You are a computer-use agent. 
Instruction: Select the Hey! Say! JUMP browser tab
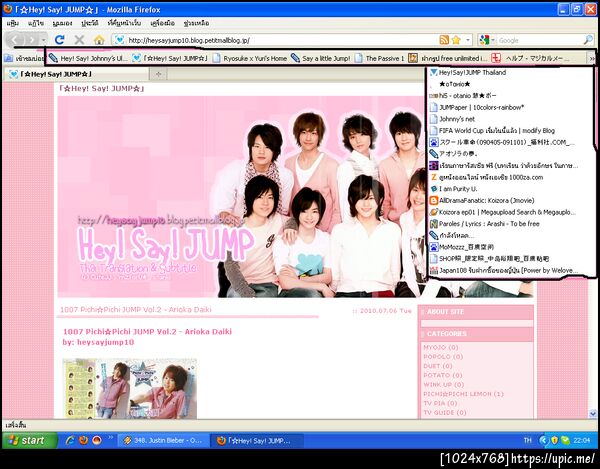(x=76, y=74)
